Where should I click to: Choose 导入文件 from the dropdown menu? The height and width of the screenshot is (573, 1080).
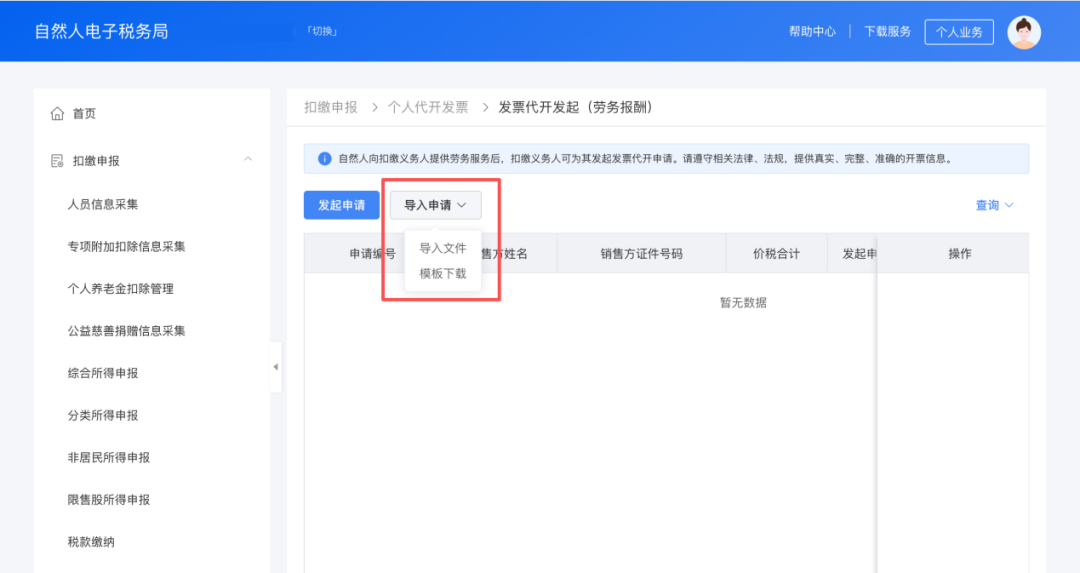[x=443, y=248]
